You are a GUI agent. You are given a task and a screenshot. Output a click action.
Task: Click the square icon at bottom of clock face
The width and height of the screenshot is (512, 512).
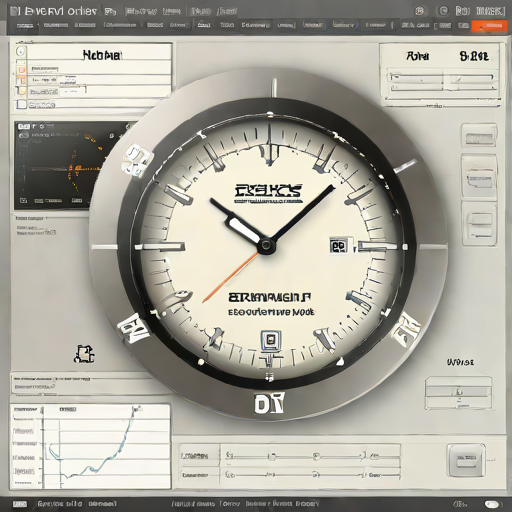(x=271, y=340)
